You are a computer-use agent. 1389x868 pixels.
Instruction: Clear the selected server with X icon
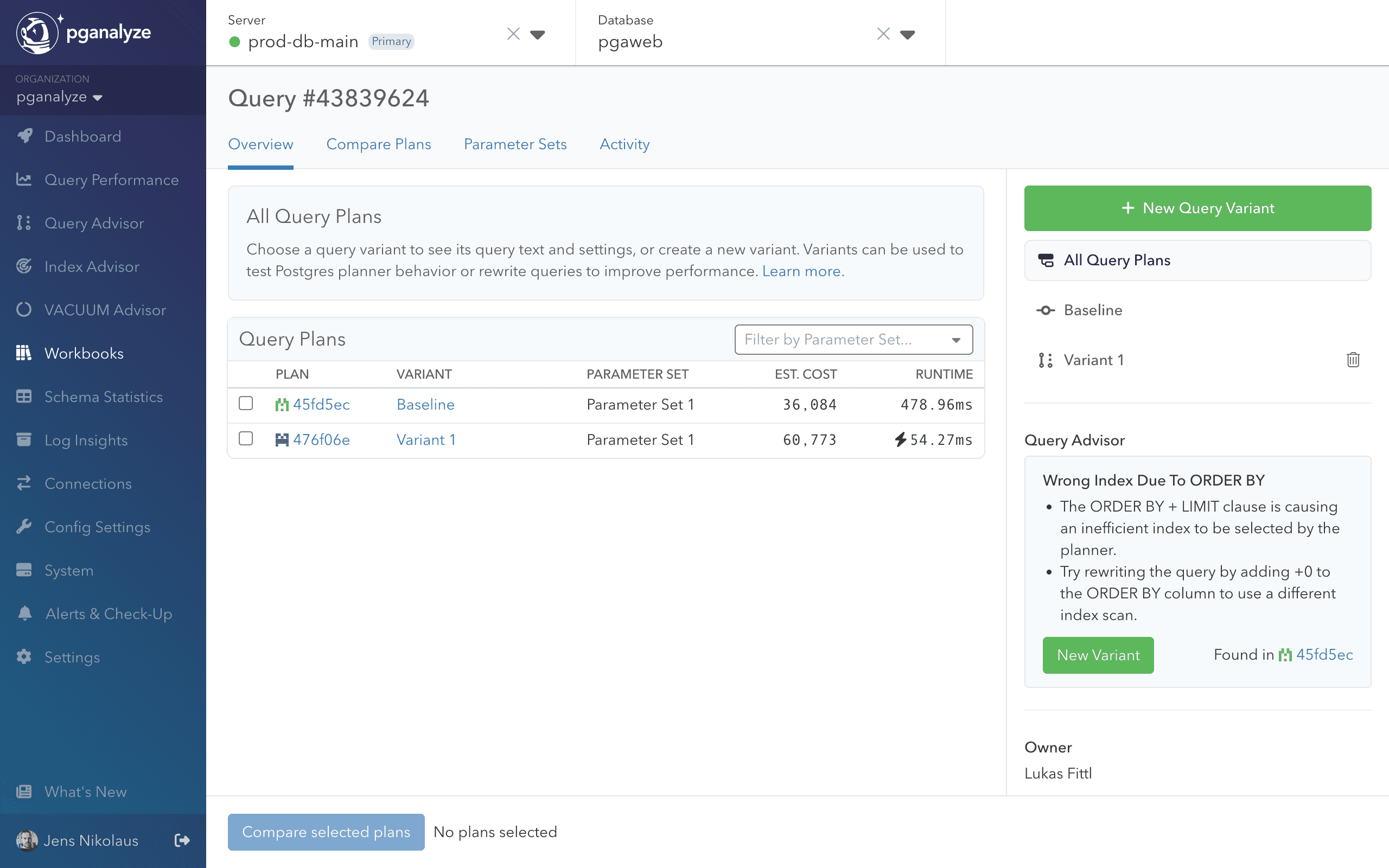tap(513, 34)
